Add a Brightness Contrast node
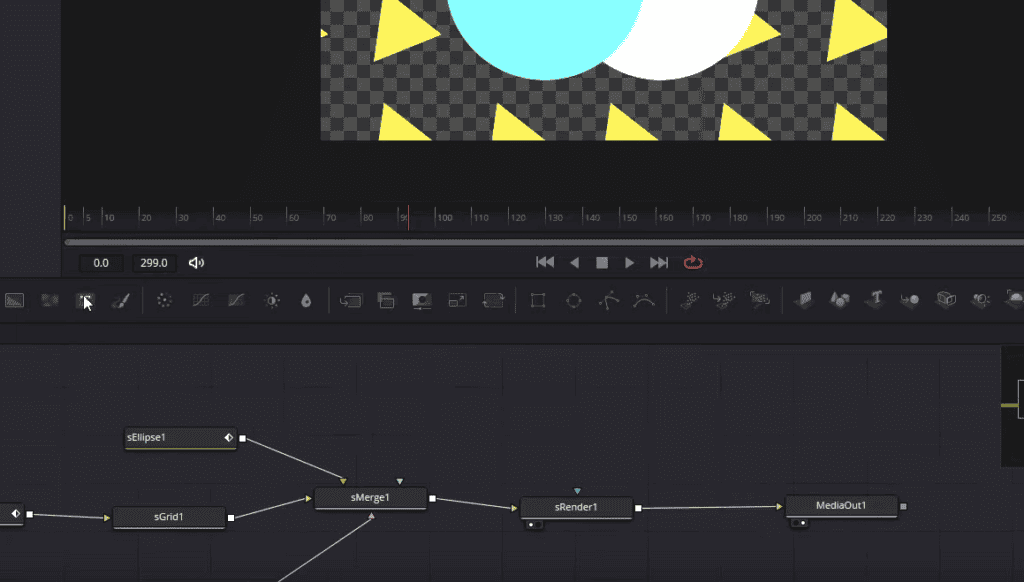 click(272, 300)
